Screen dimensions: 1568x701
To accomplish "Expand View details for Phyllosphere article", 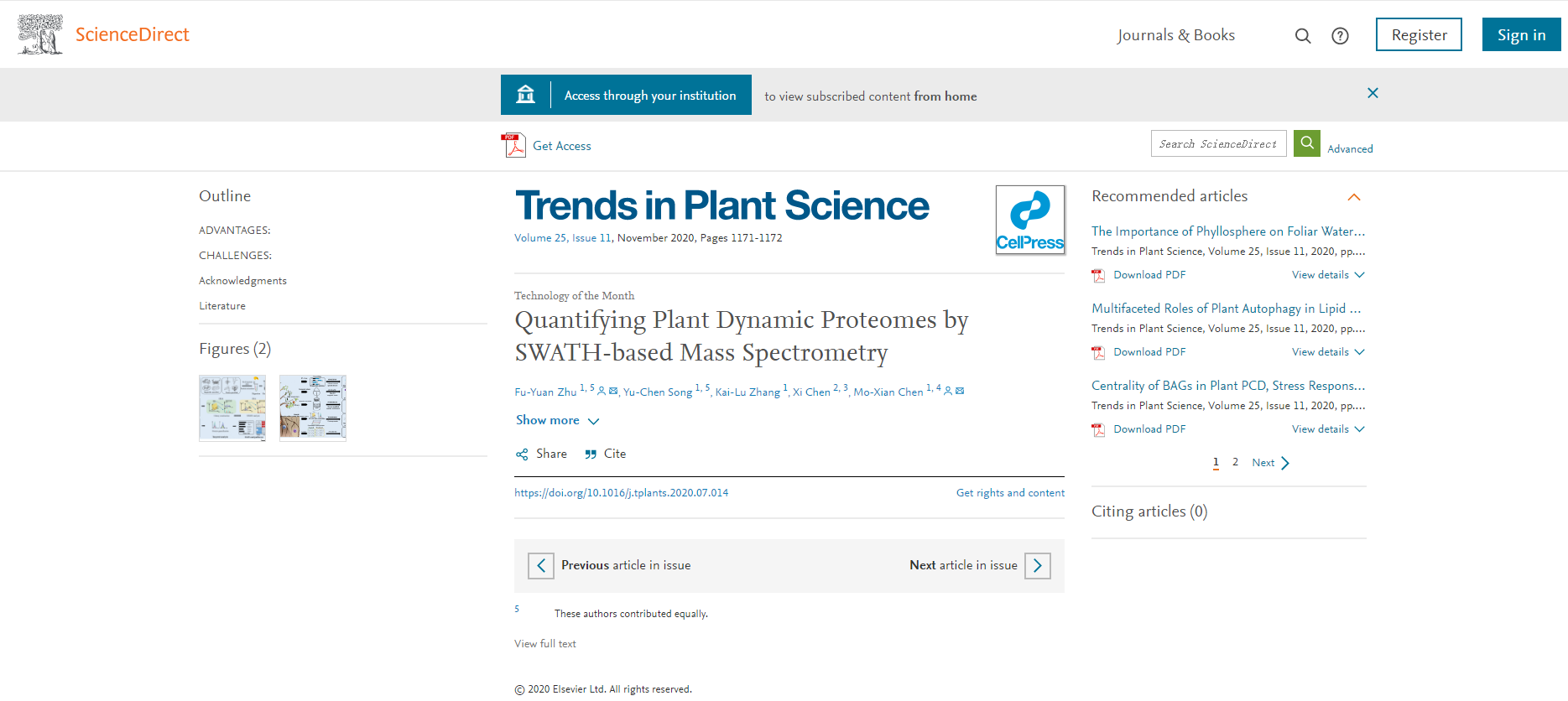I will tap(1328, 275).
